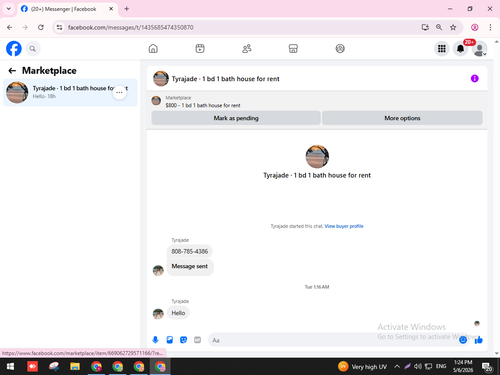Image resolution: width=500 pixels, height=375 pixels.
Task: Click the volume speaker tray icon
Action: [418, 367]
